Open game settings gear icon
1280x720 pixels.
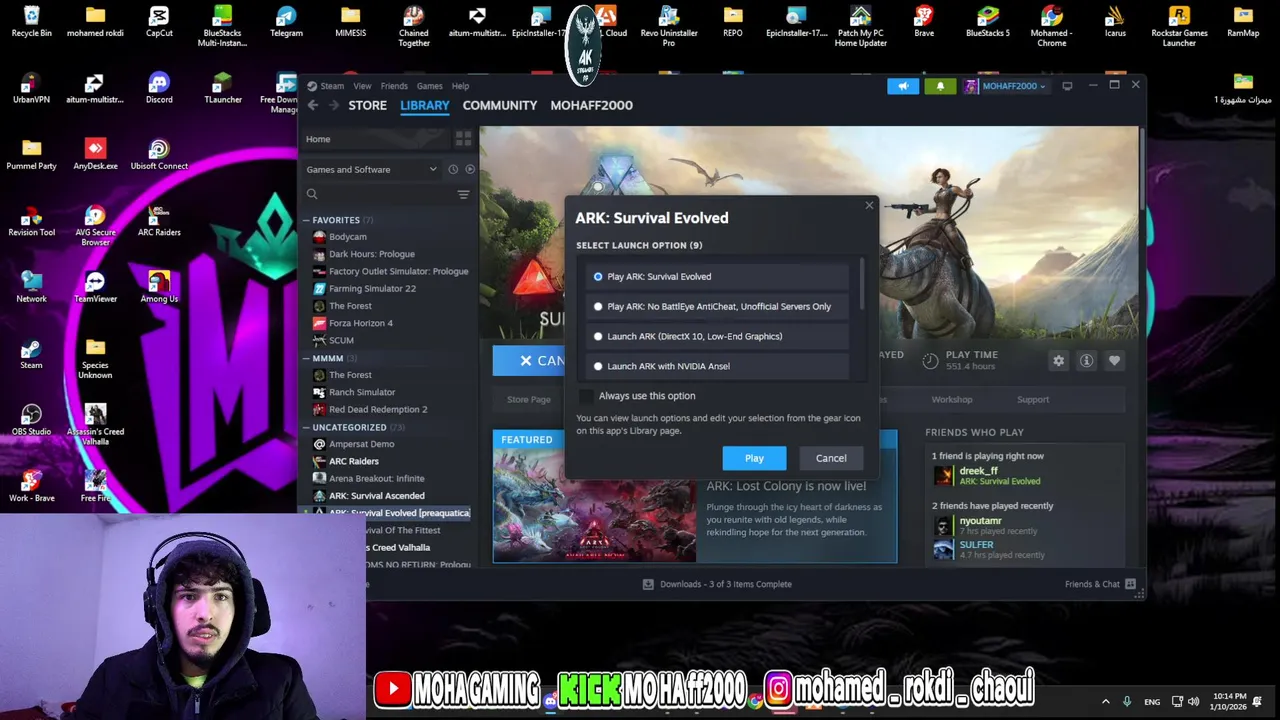[1059, 361]
